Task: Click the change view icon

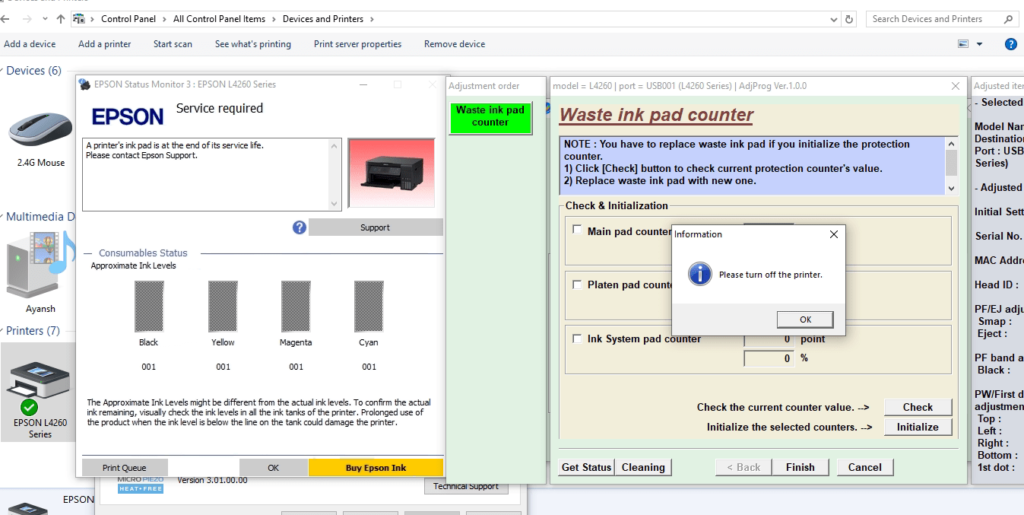Action: [963, 44]
